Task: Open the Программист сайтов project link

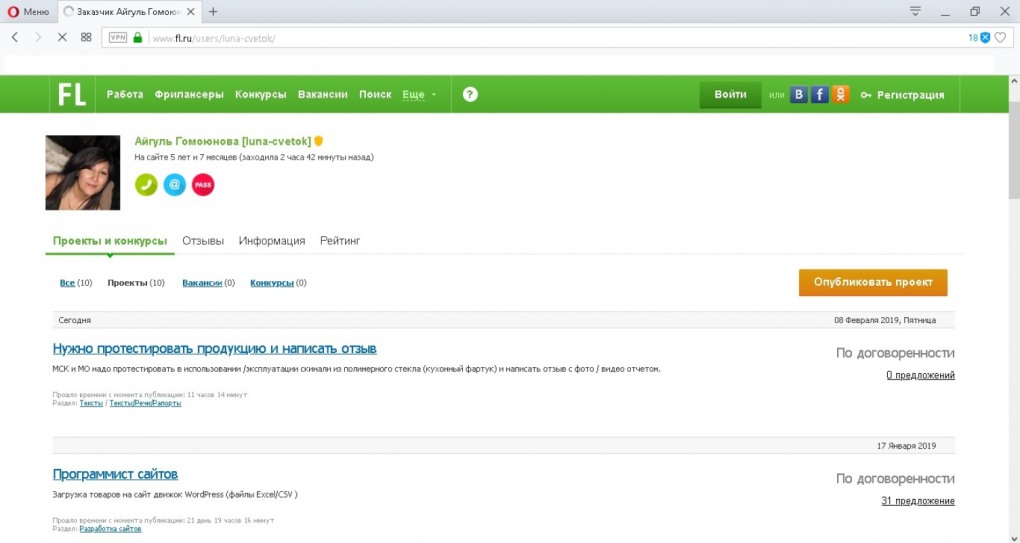Action: (x=115, y=474)
